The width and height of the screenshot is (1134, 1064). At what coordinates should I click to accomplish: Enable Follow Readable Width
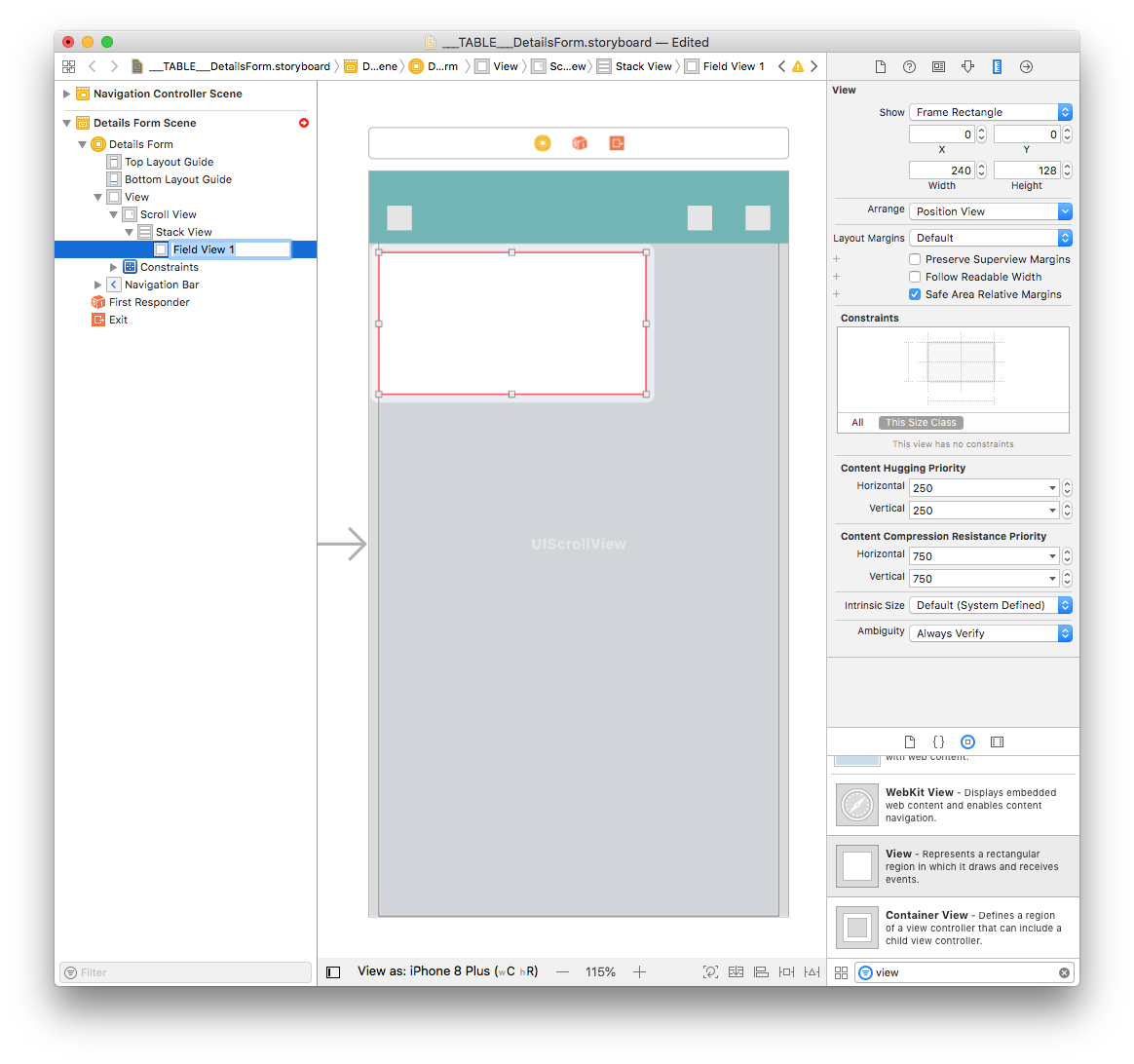(x=915, y=277)
